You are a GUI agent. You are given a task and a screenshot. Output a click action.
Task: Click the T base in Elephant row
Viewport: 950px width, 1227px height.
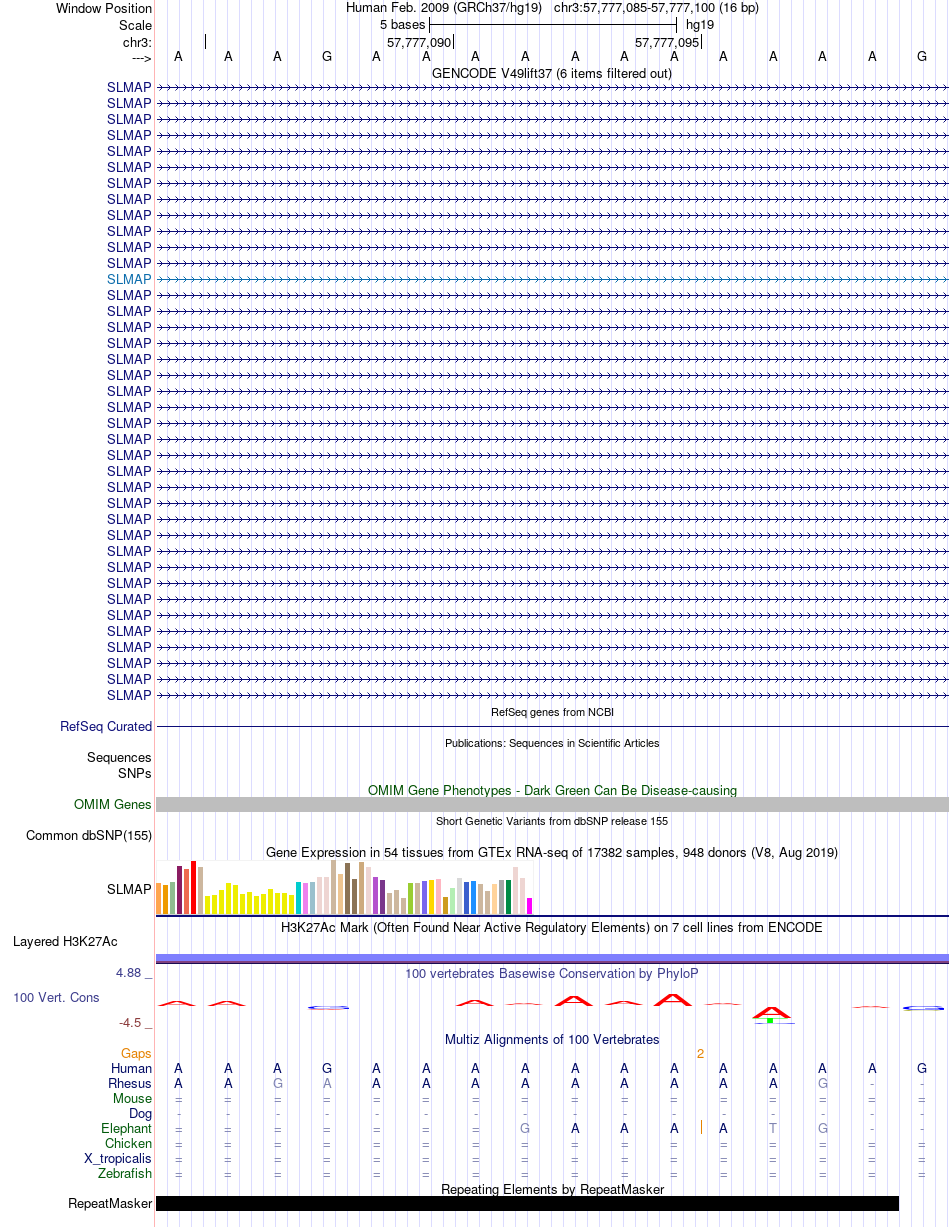(x=773, y=1129)
